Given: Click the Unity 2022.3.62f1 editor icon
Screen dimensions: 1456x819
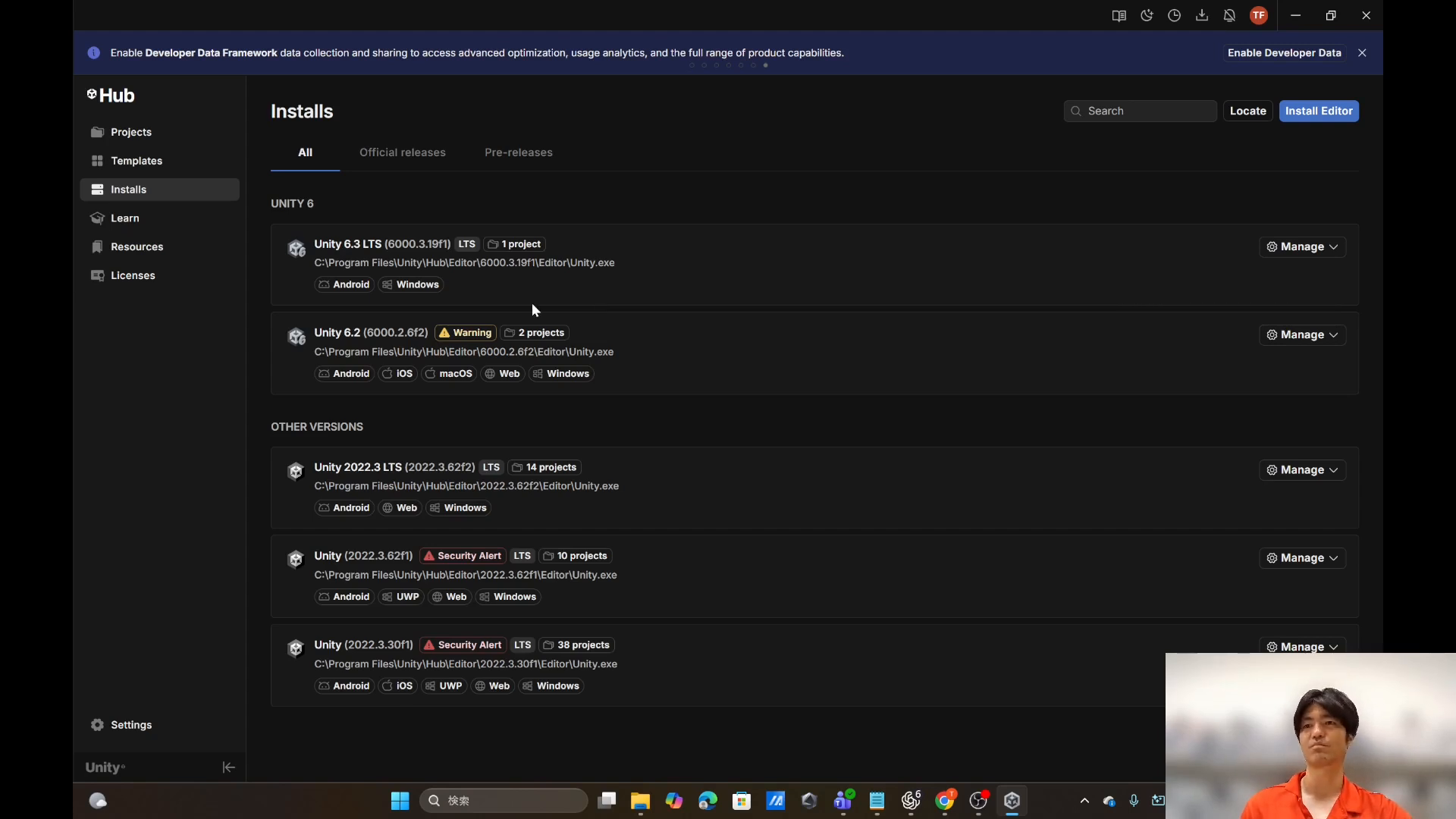Looking at the screenshot, I should [x=296, y=560].
